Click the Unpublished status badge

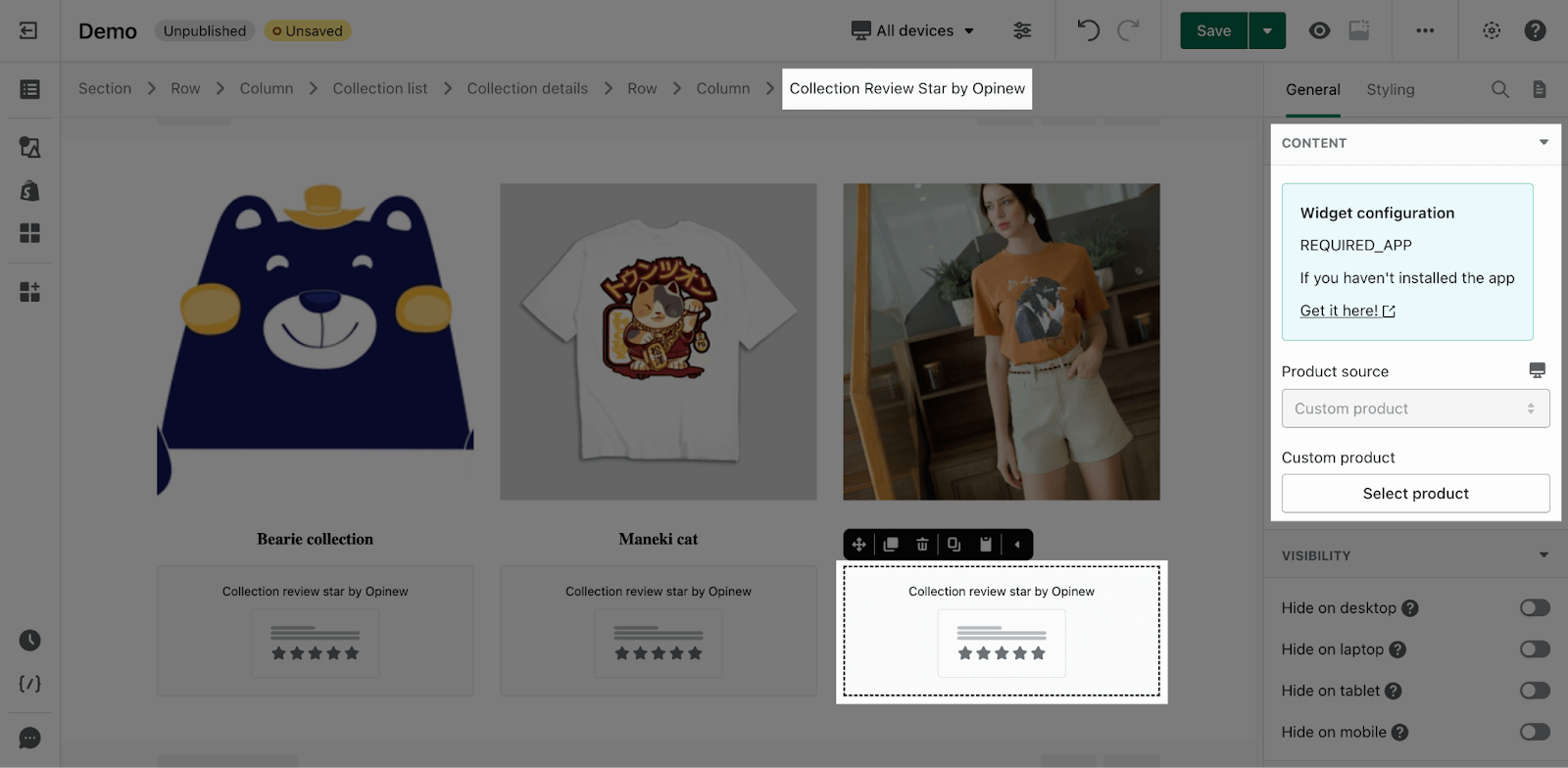coord(205,30)
